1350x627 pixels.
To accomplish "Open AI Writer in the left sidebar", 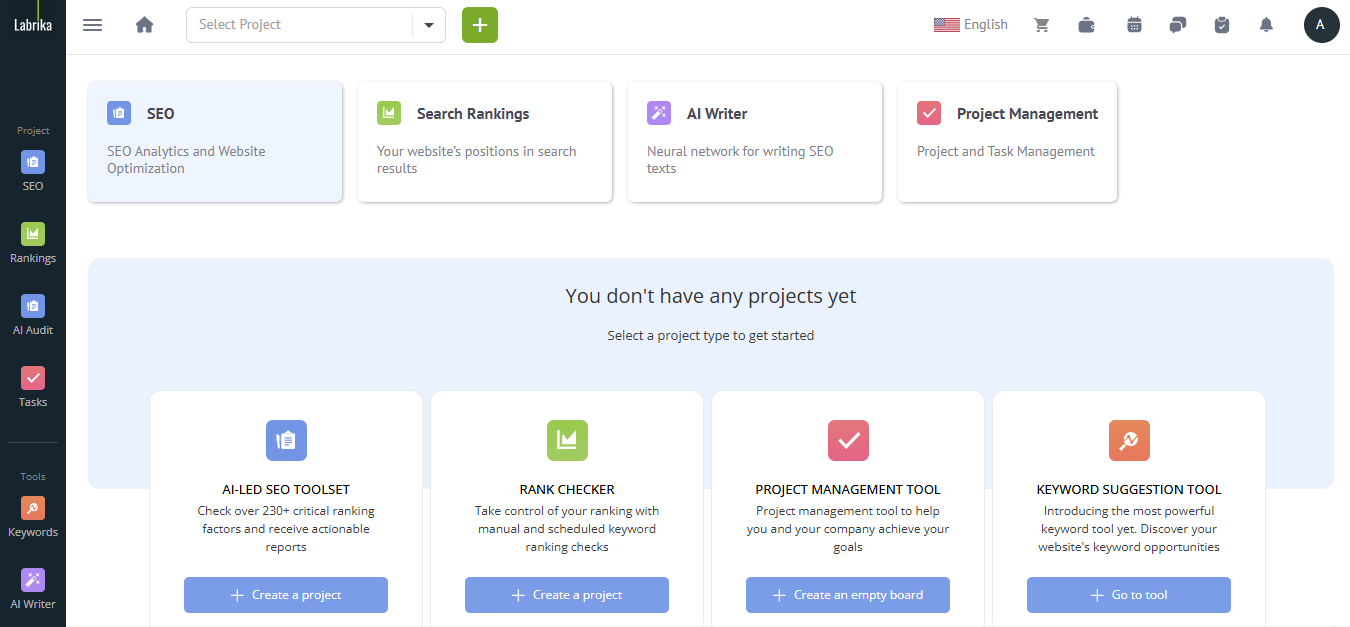I will click(33, 589).
